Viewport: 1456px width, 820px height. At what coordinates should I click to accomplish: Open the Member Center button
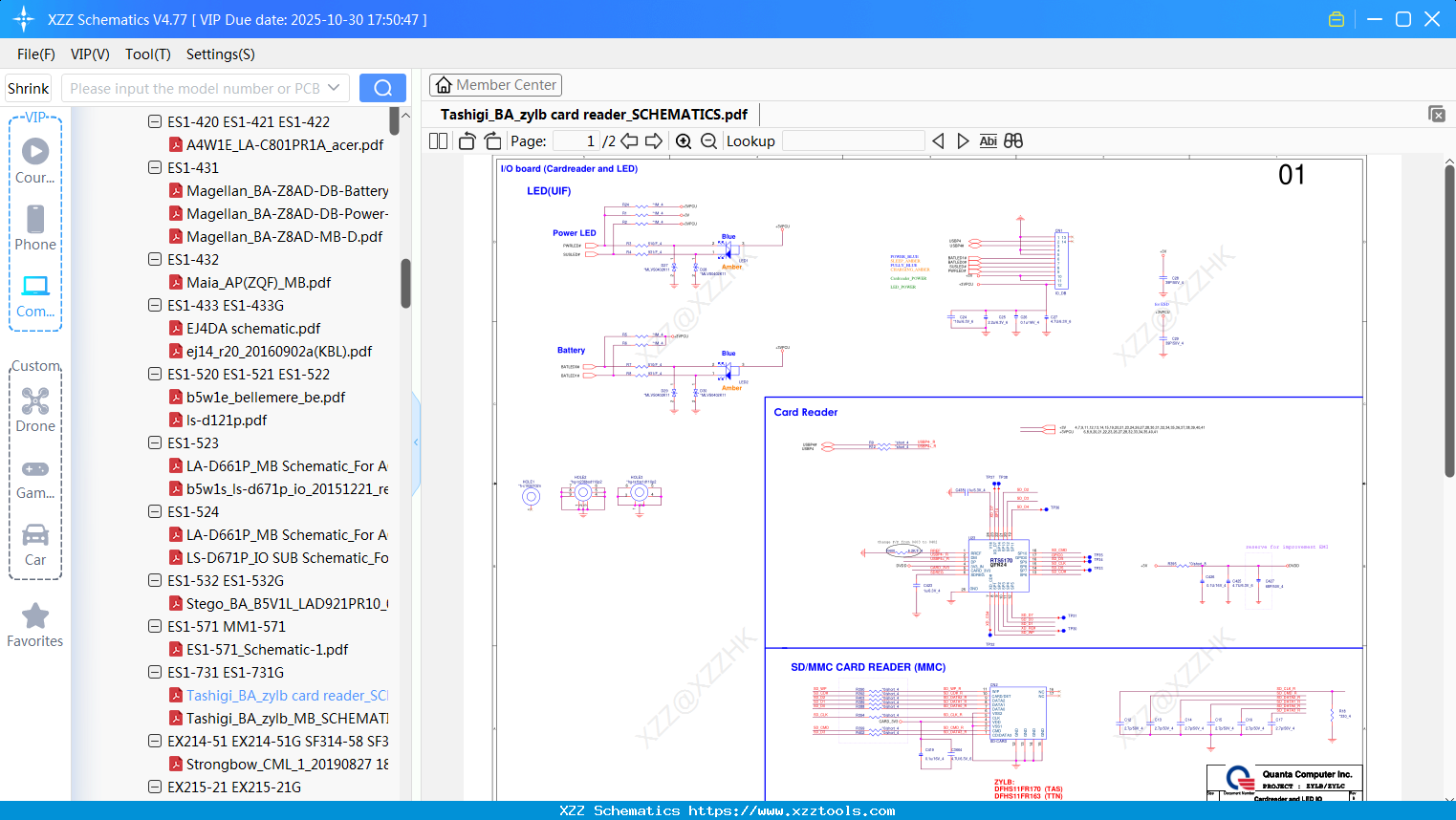(x=495, y=85)
